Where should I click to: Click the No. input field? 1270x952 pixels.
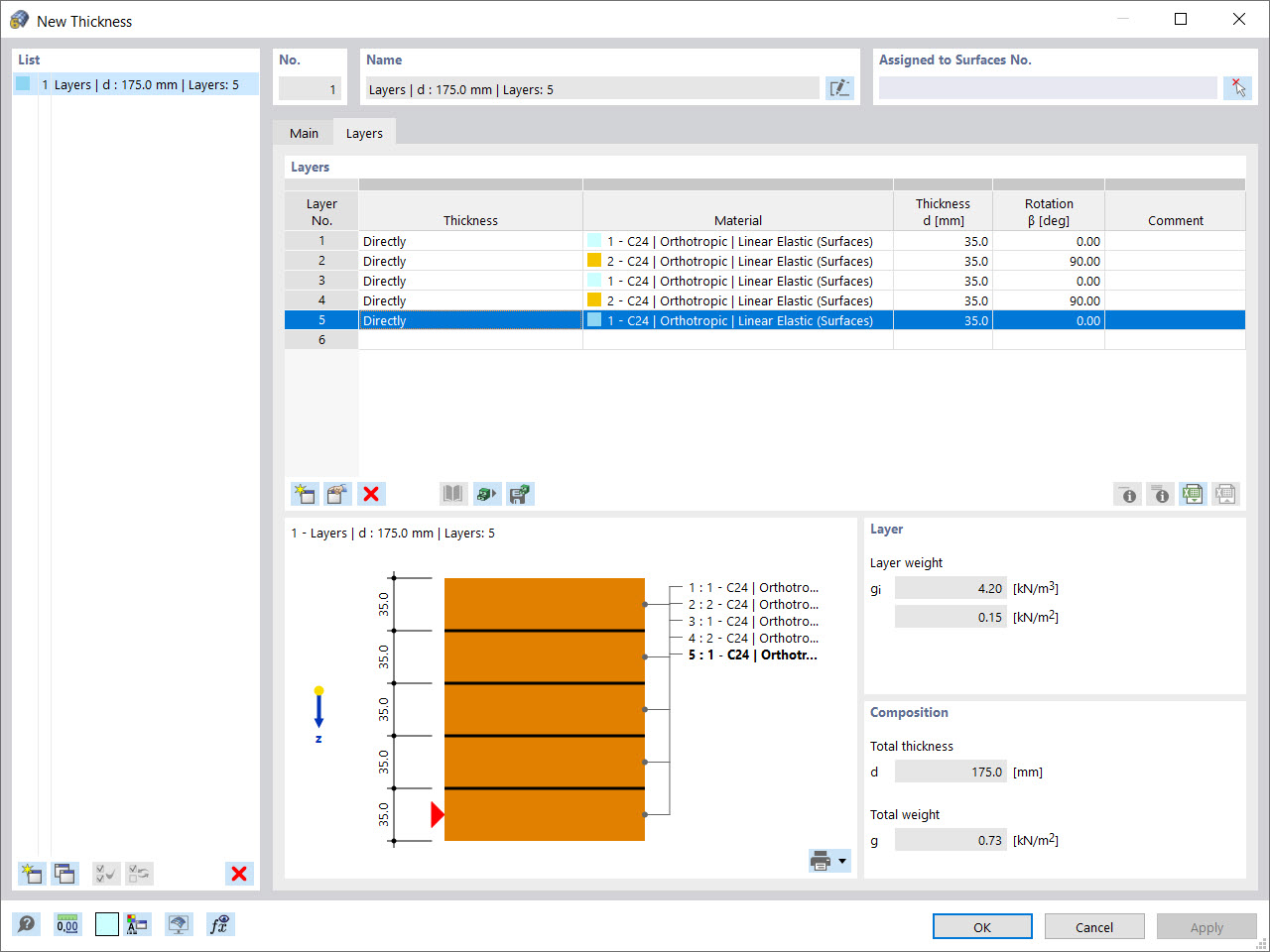tap(310, 88)
